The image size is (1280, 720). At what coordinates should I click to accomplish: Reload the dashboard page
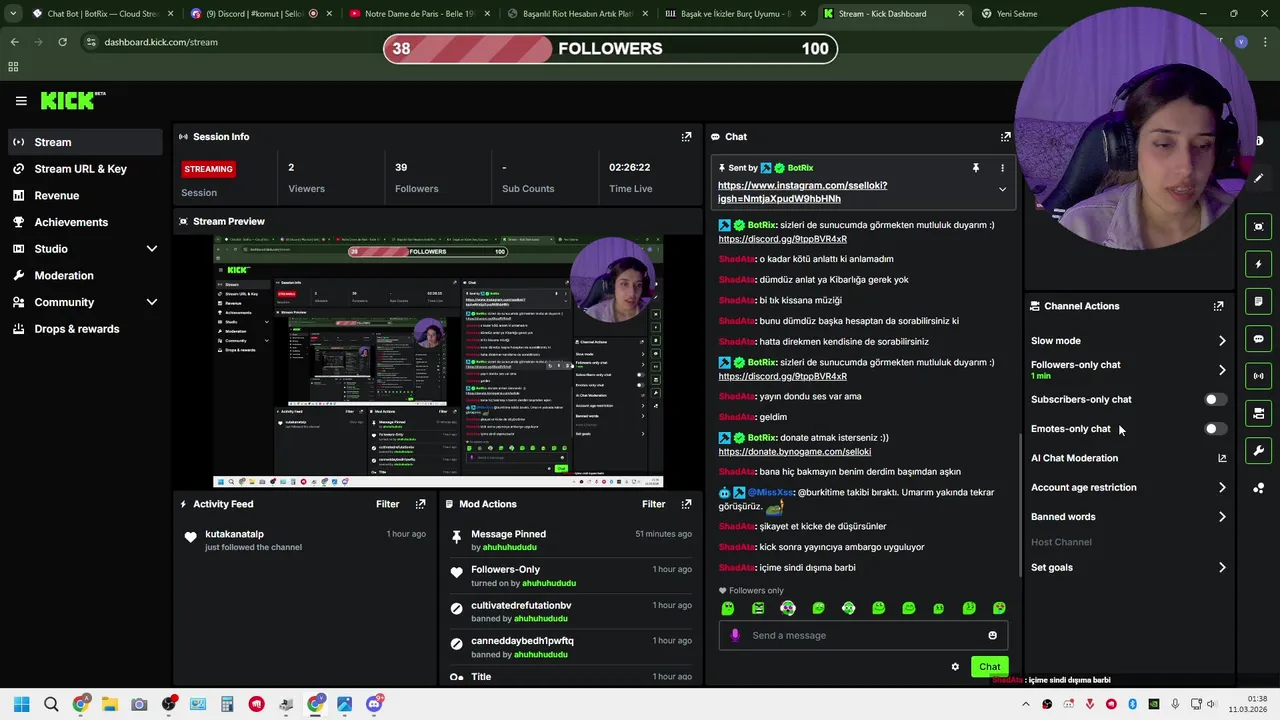tap(62, 42)
